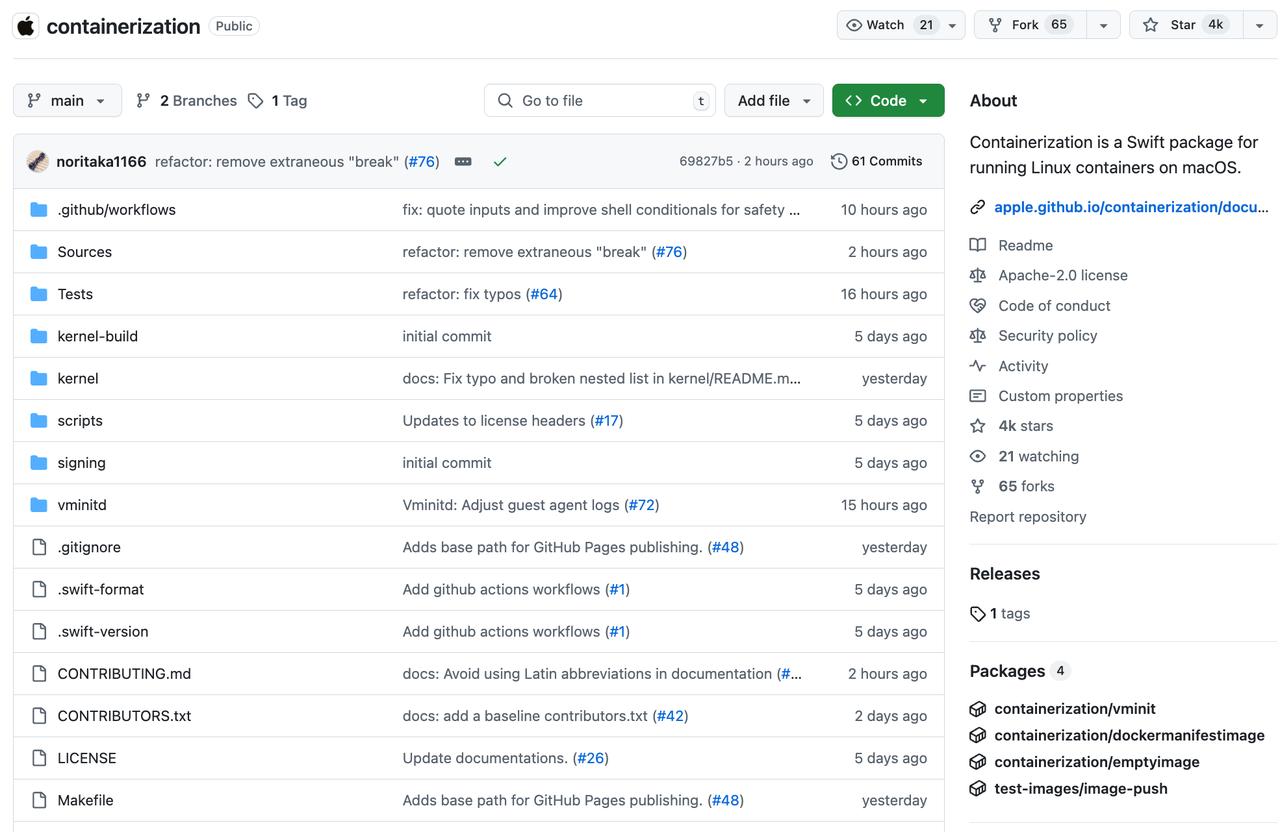The height and width of the screenshot is (832, 1280).
Task: Open the Add file dropdown
Action: pyautogui.click(x=774, y=100)
